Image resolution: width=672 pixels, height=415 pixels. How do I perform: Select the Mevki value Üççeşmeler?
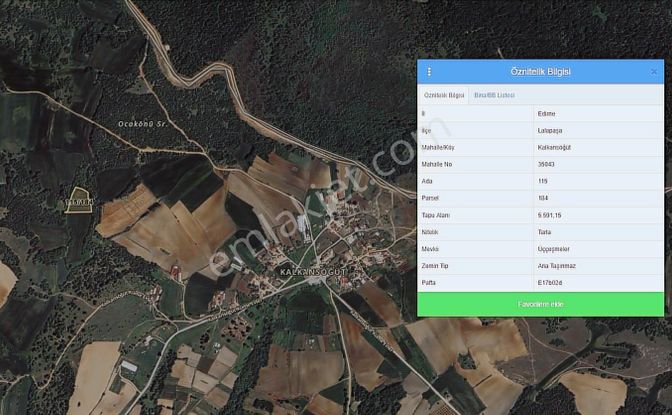point(554,249)
